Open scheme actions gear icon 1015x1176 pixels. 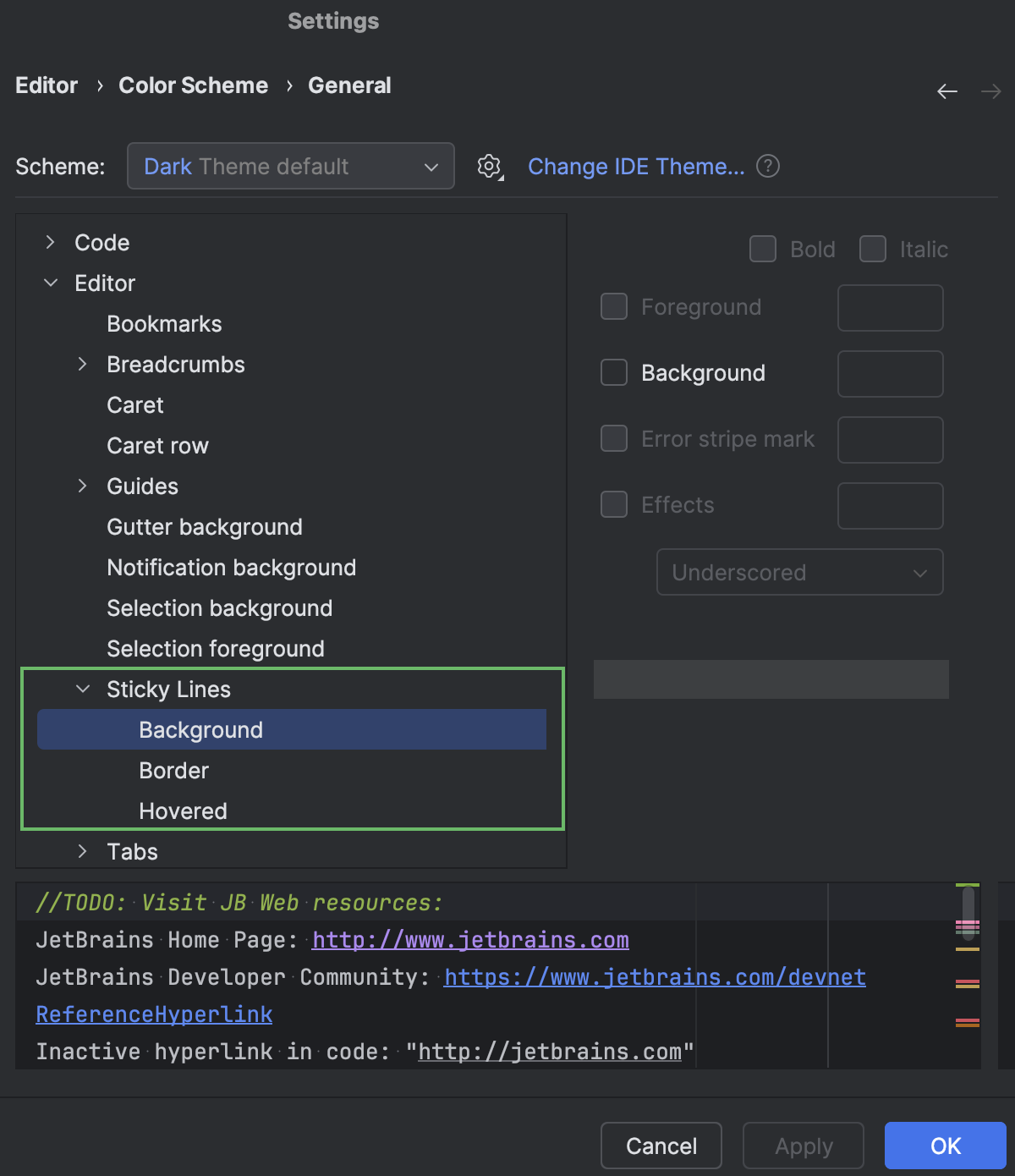tap(490, 167)
